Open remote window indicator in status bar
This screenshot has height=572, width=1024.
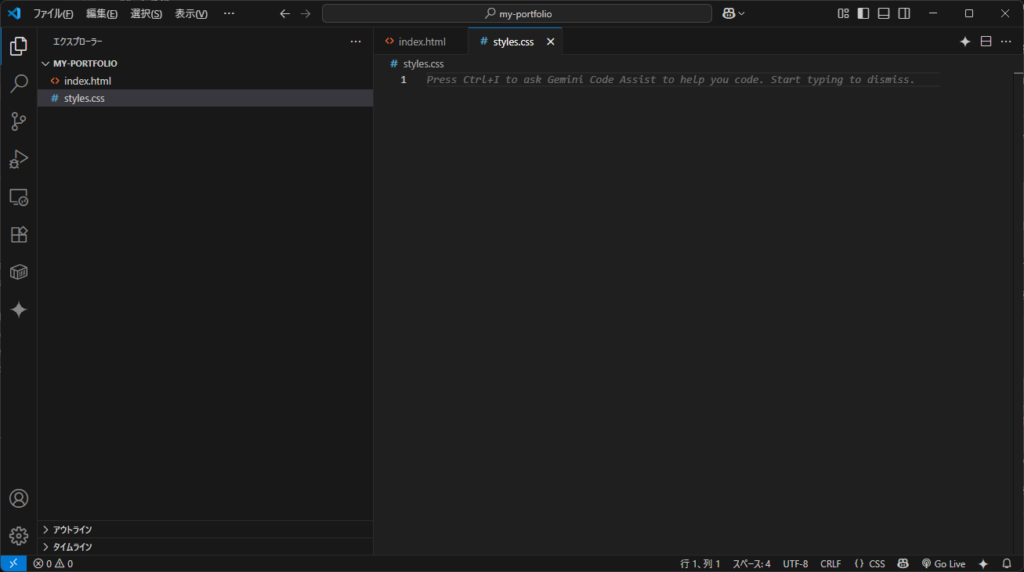click(13, 564)
